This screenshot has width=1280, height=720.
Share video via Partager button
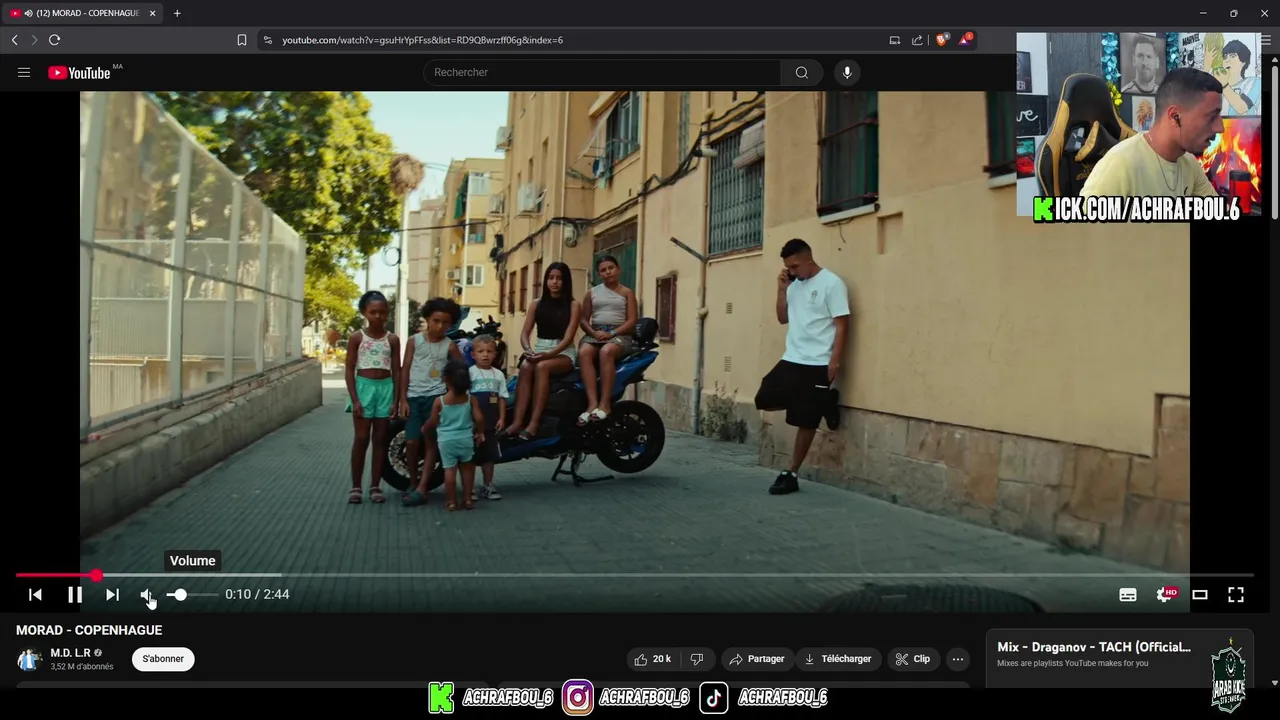(x=757, y=659)
